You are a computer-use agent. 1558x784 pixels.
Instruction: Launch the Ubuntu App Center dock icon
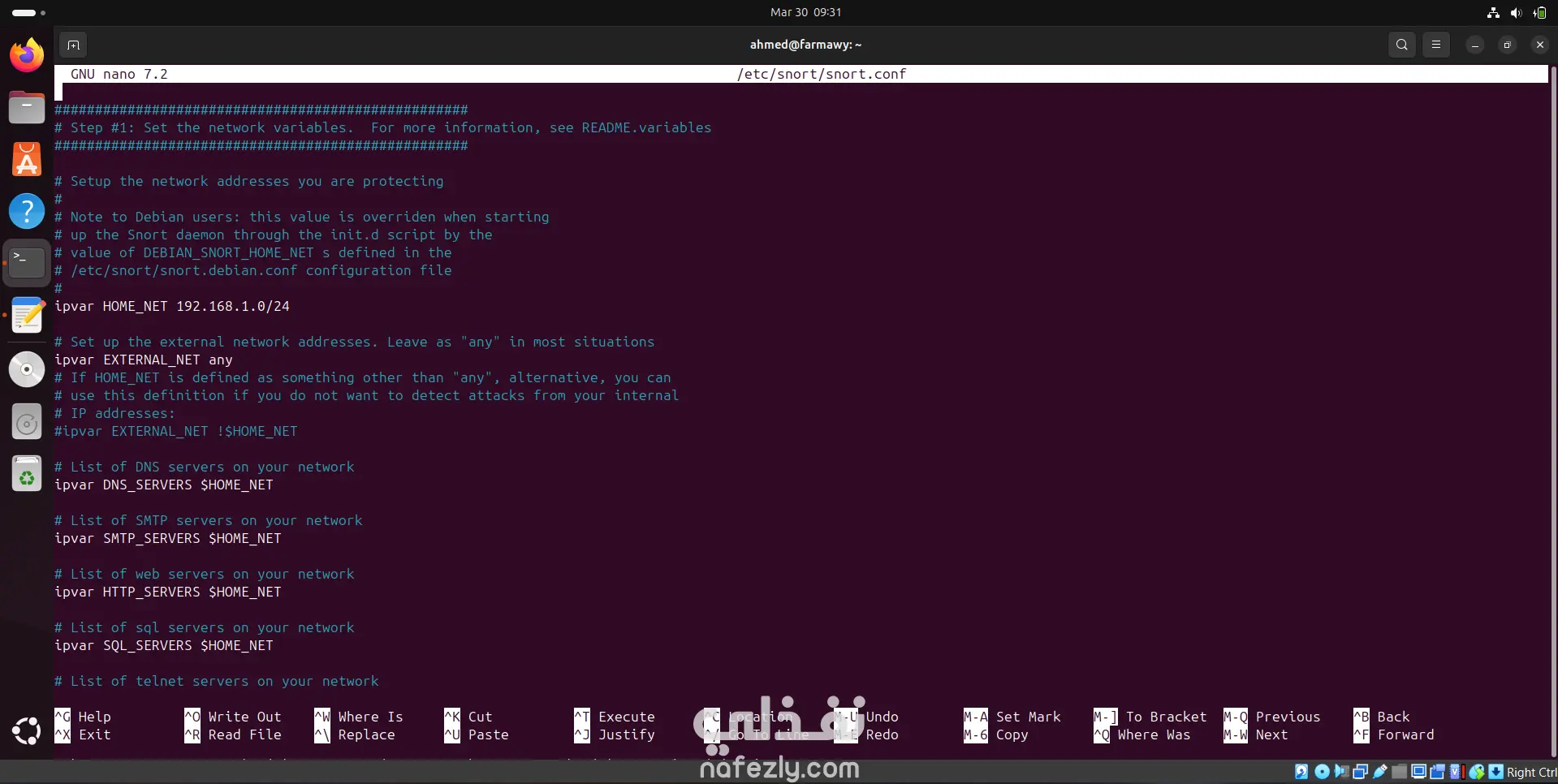[27, 159]
